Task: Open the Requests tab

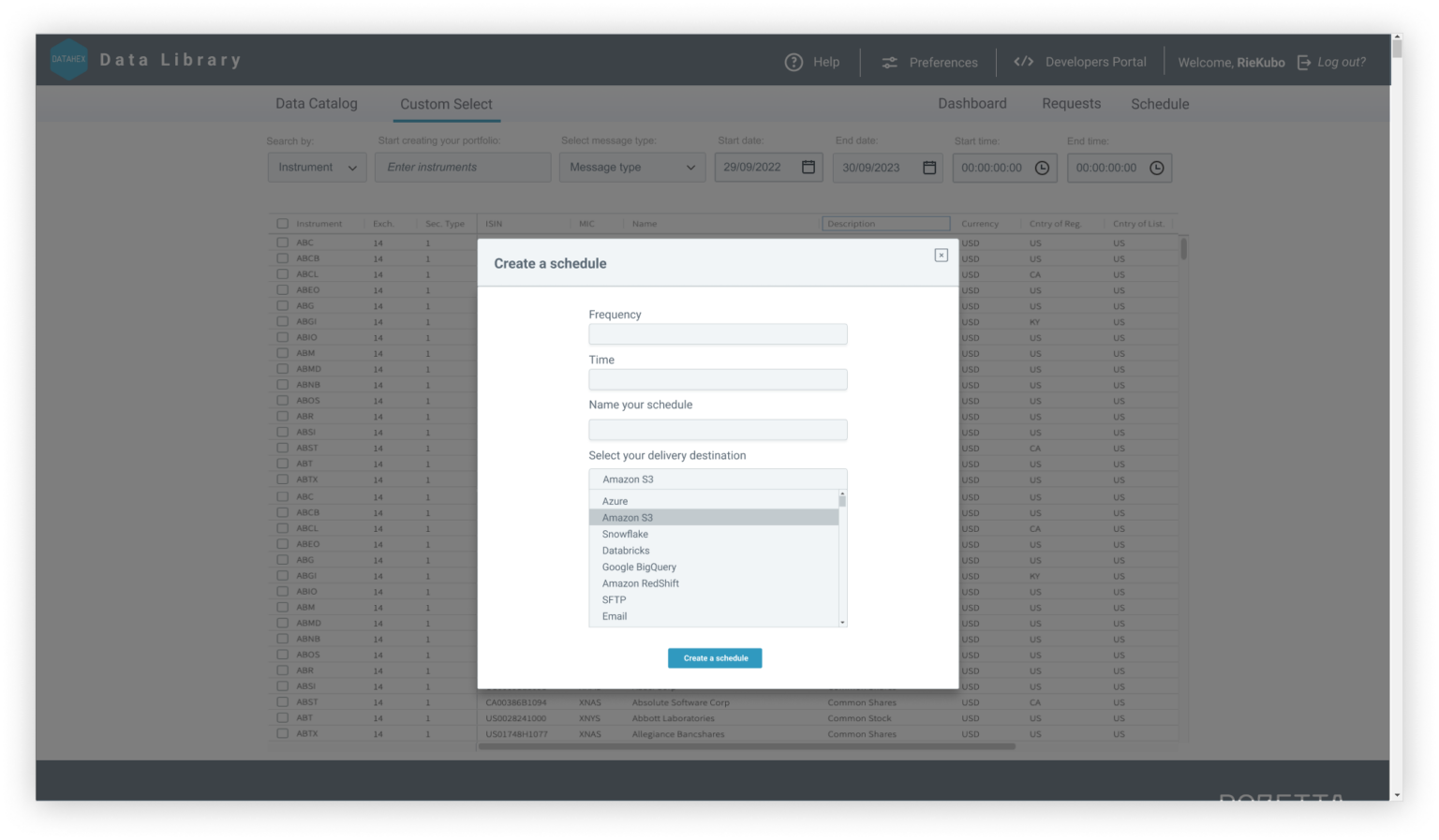Action: 1071,103
